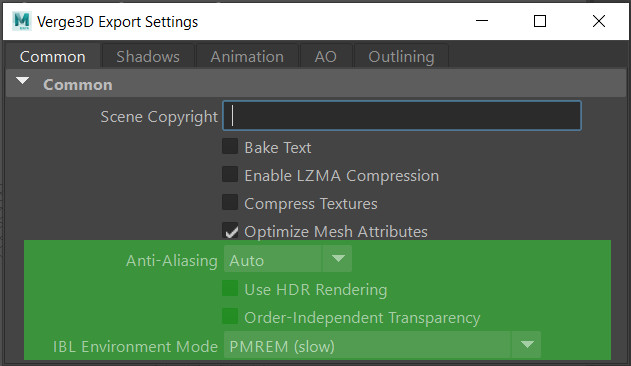This screenshot has height=366, width=631.
Task: Click the Maya application icon in title bar
Action: [x=21, y=21]
